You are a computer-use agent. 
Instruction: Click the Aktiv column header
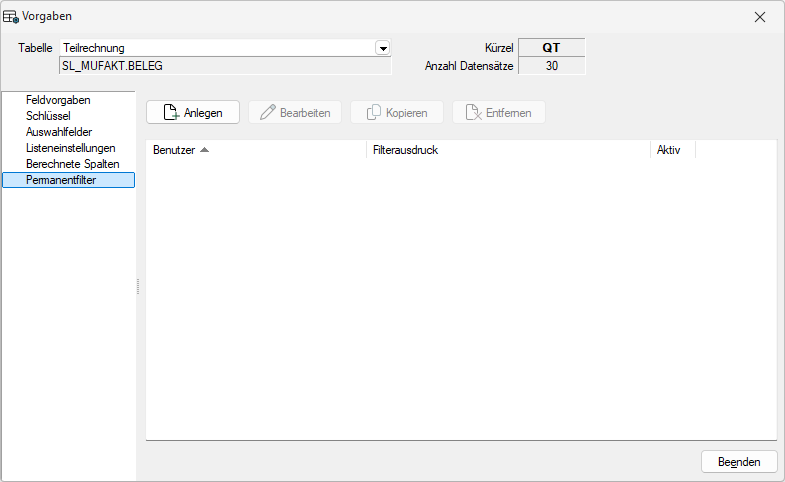pyautogui.click(x=668, y=150)
